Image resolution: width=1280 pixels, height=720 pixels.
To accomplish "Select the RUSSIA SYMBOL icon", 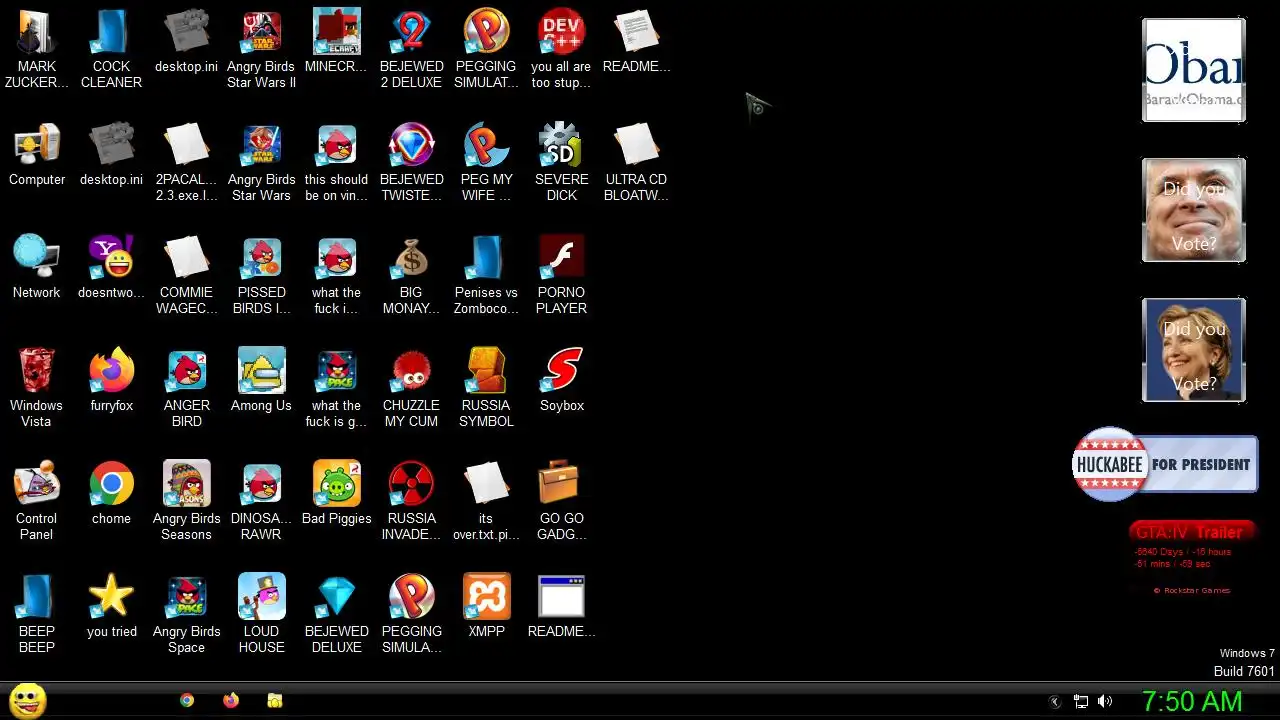I will tap(486, 388).
